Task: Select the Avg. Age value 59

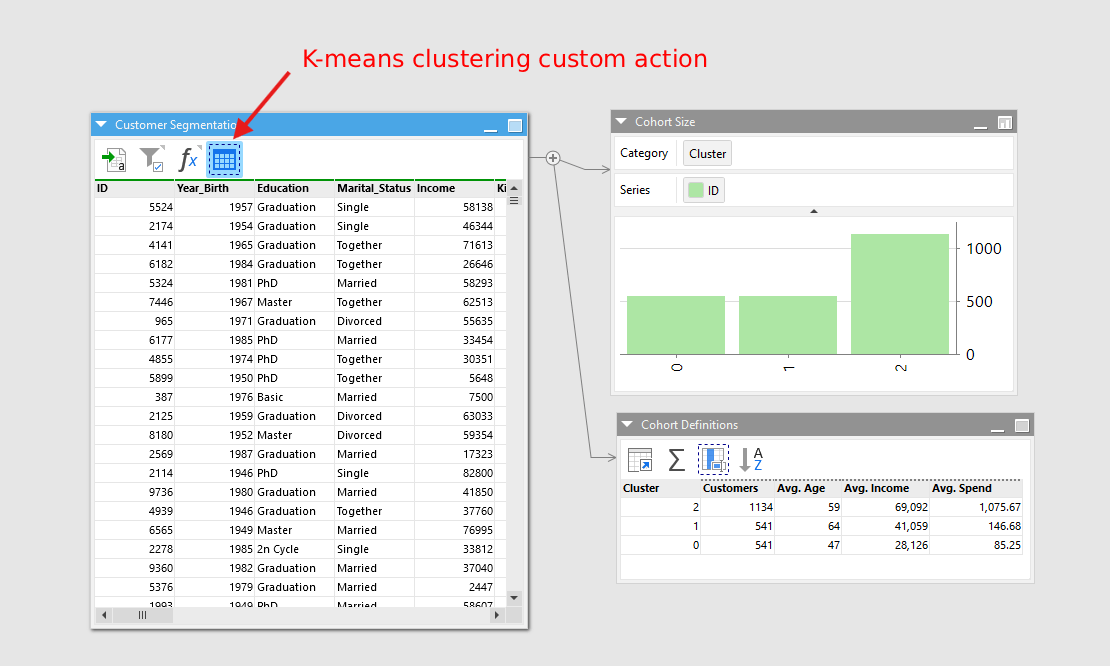Action: click(x=808, y=507)
